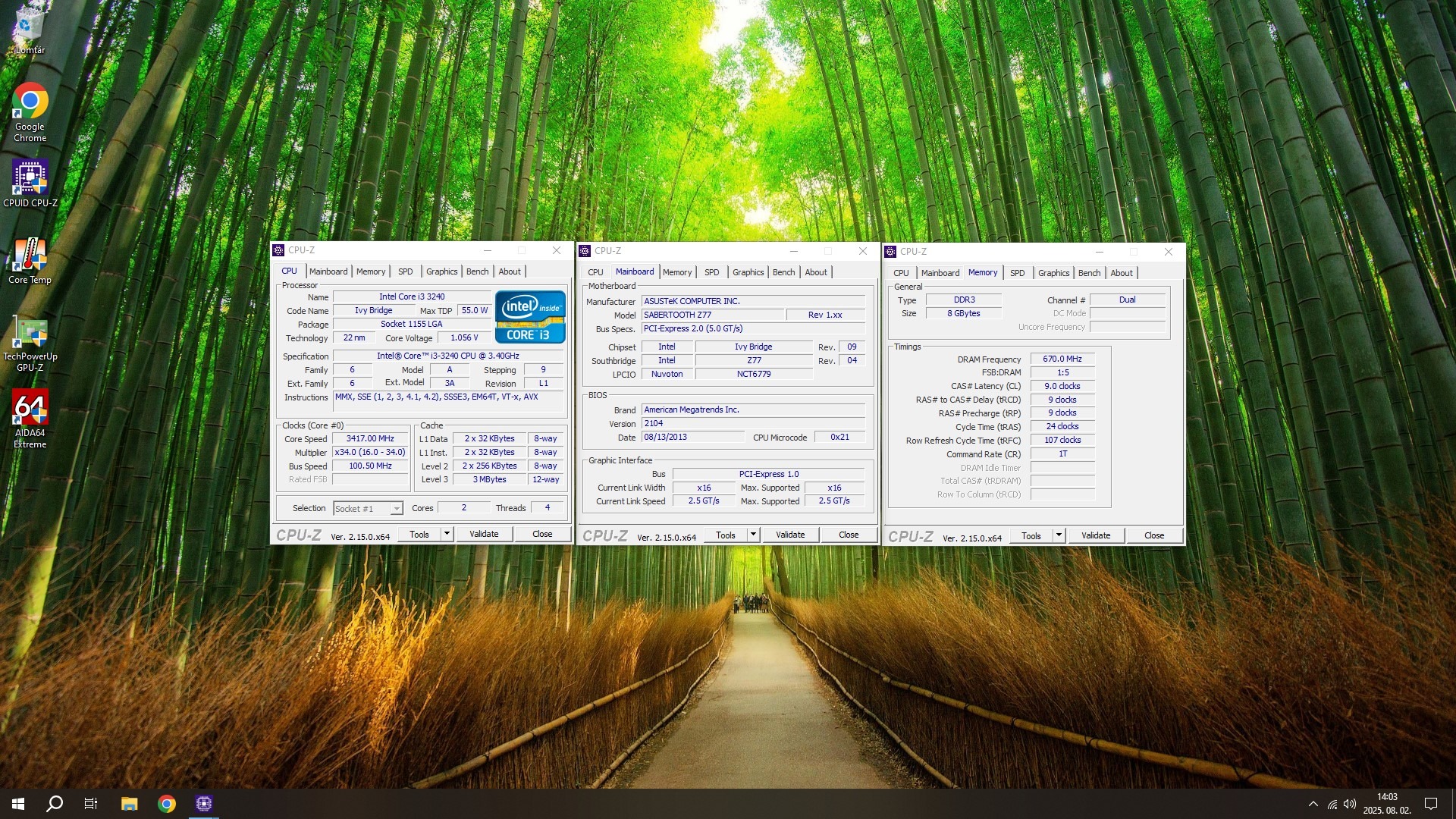Click Close button in the CPU window
The image size is (1456, 819).
tap(541, 534)
